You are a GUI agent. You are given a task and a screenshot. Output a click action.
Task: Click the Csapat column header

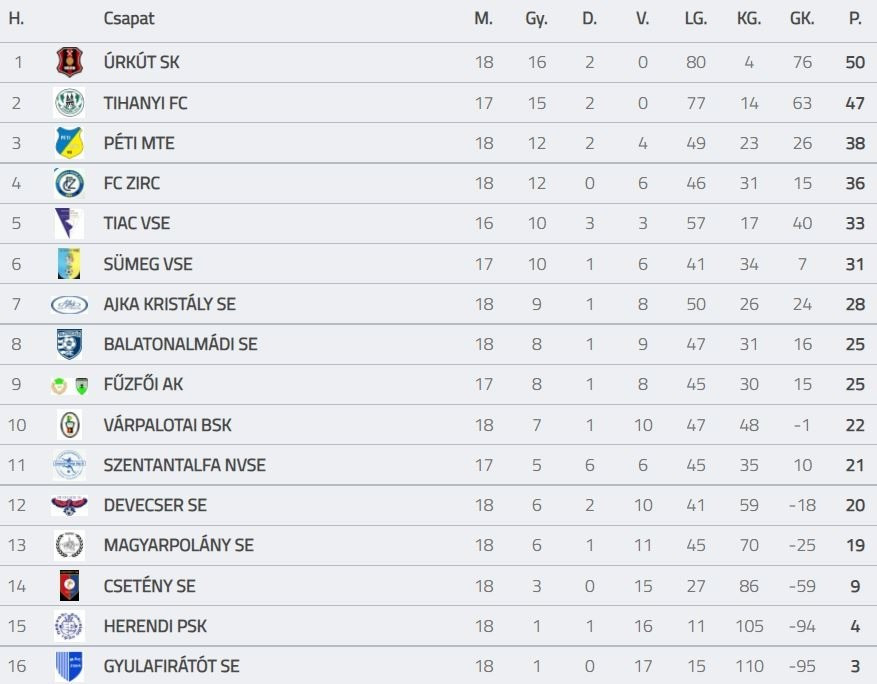129,19
